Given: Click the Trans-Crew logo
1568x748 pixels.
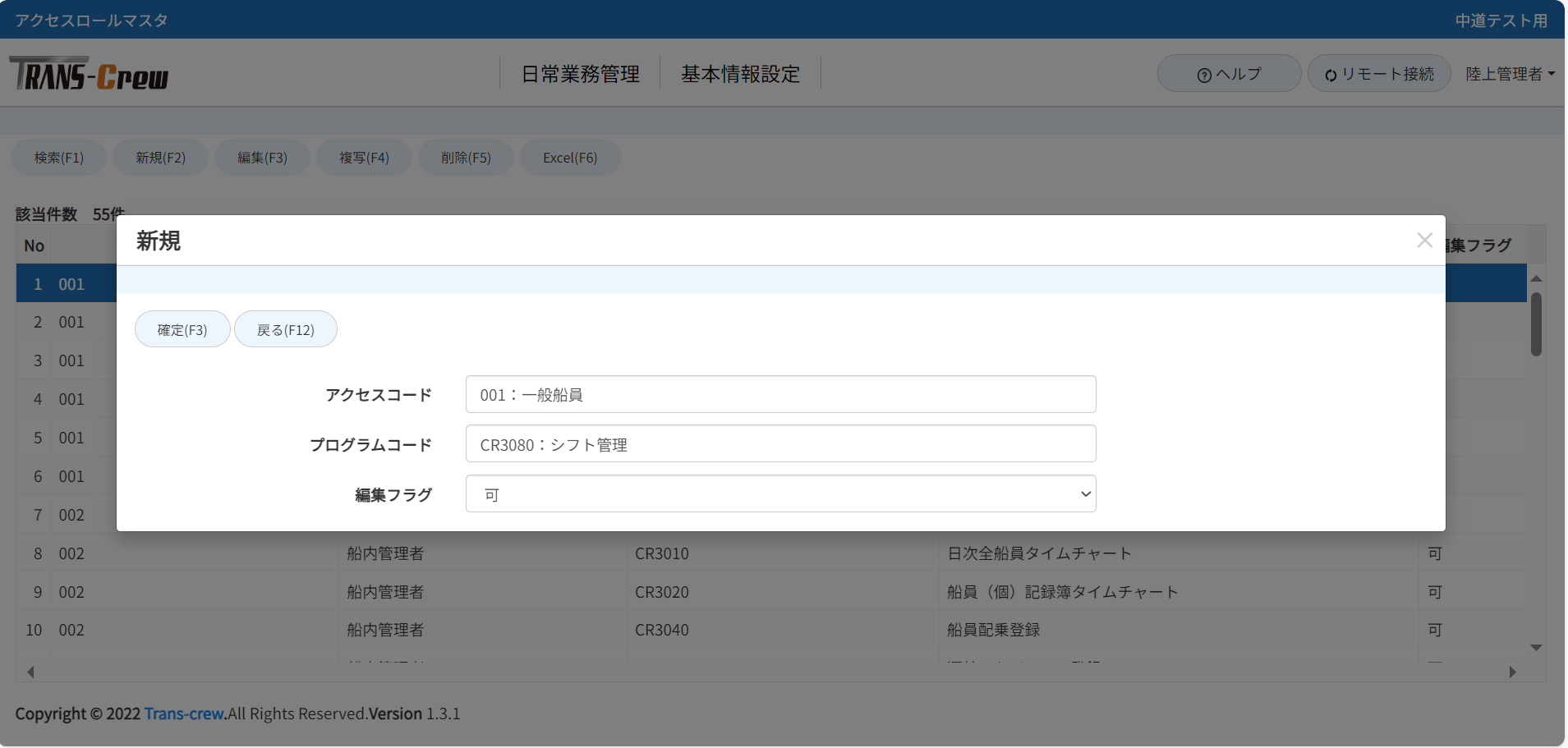Looking at the screenshot, I should coord(89,75).
